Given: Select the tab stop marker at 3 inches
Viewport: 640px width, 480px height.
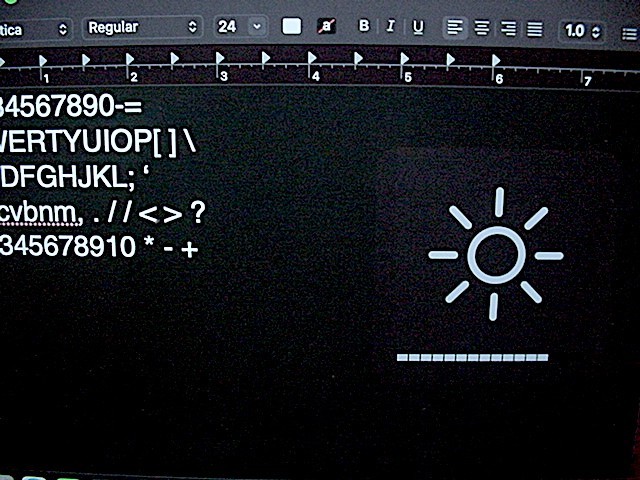Looking at the screenshot, I should (x=220, y=58).
